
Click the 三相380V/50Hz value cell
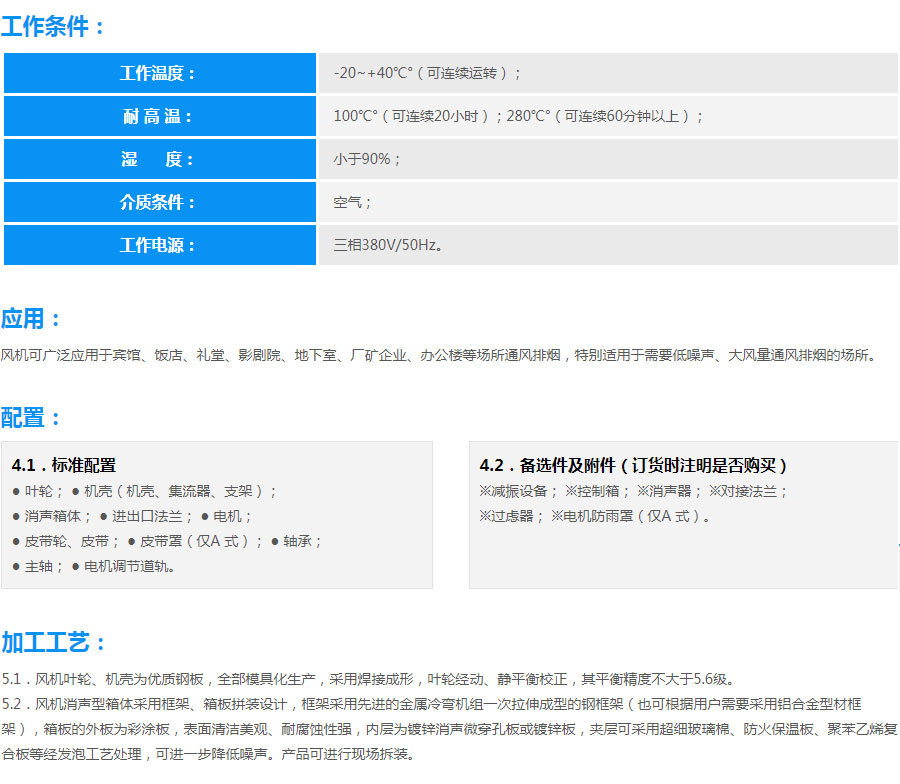(608, 245)
